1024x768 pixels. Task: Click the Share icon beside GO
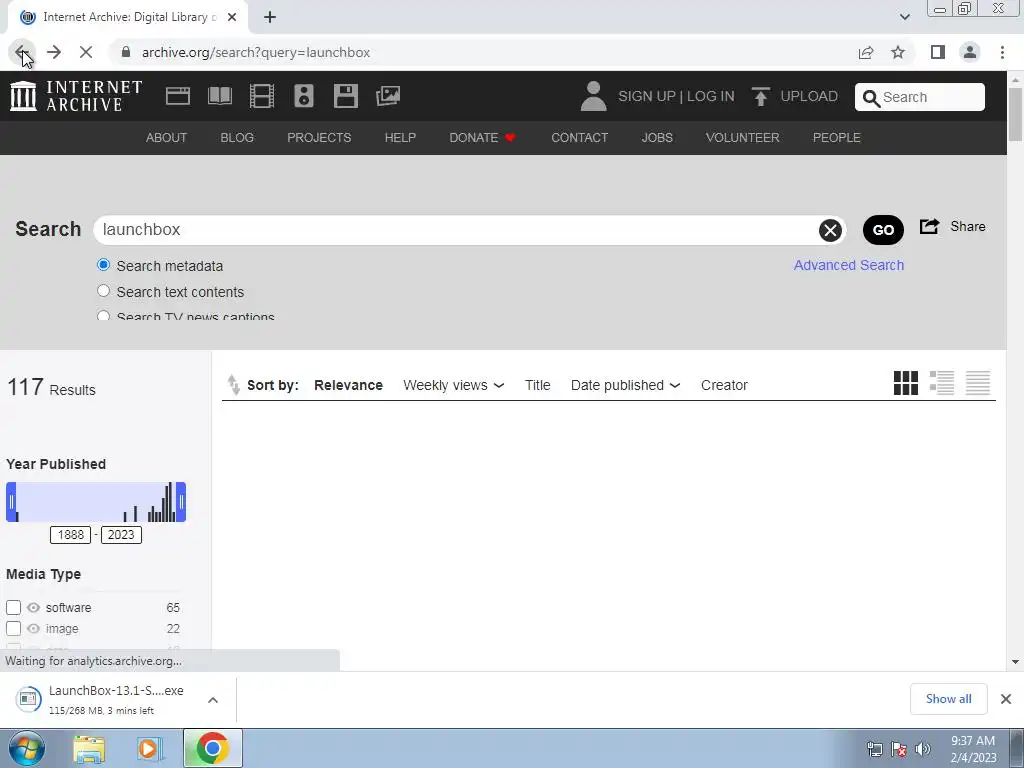point(929,226)
